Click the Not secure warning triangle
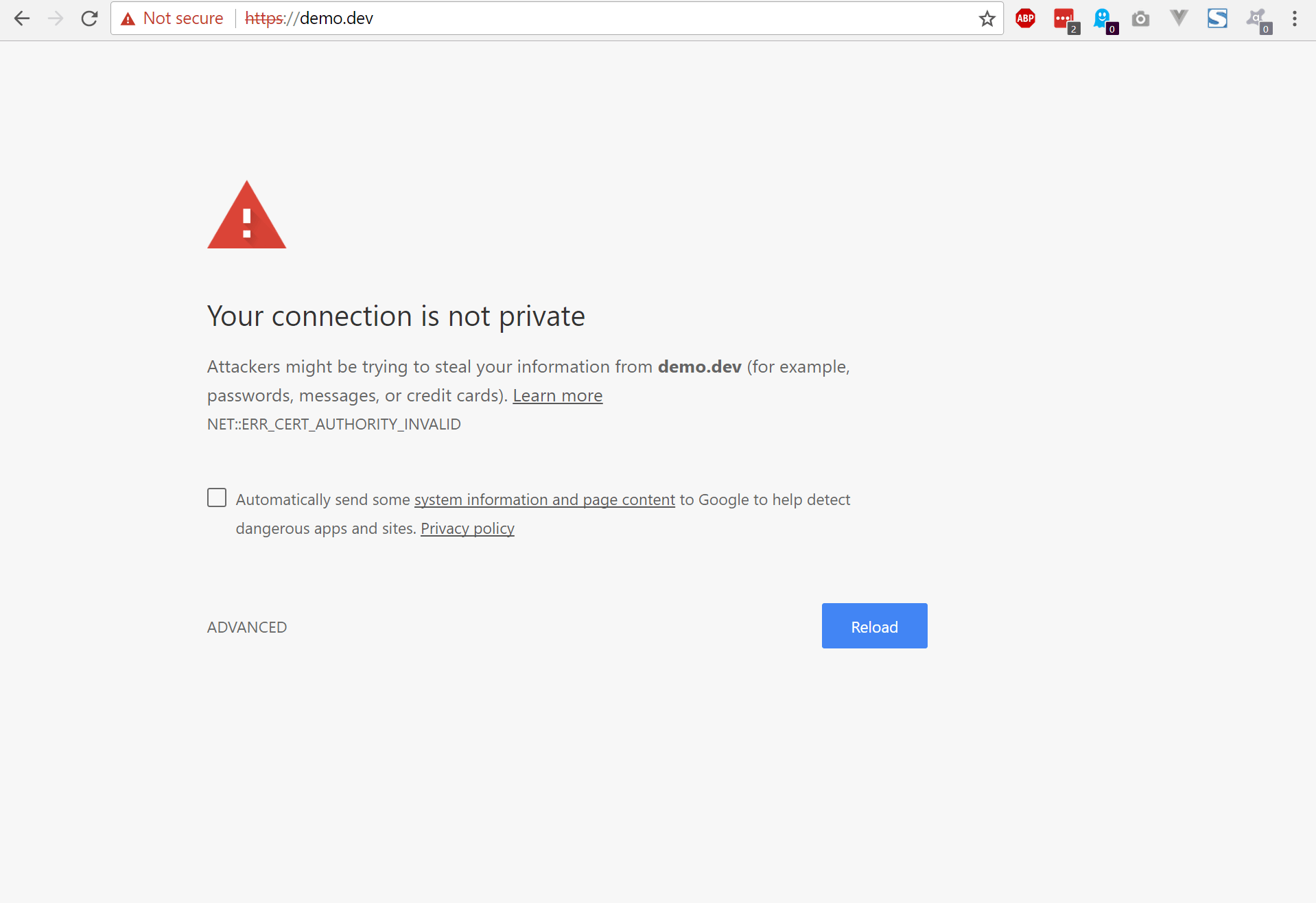 pos(128,19)
